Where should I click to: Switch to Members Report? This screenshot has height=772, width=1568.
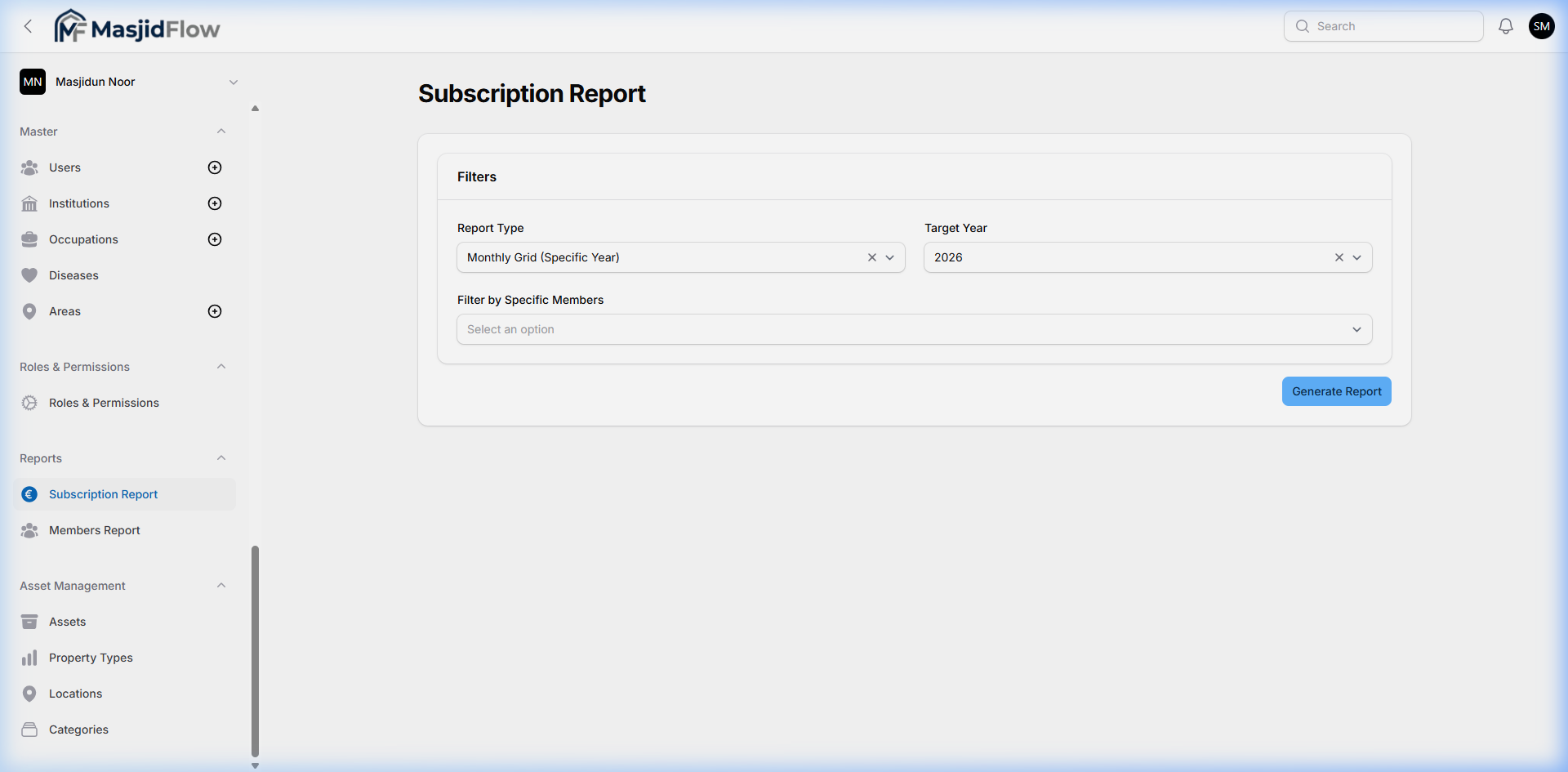[x=93, y=529]
